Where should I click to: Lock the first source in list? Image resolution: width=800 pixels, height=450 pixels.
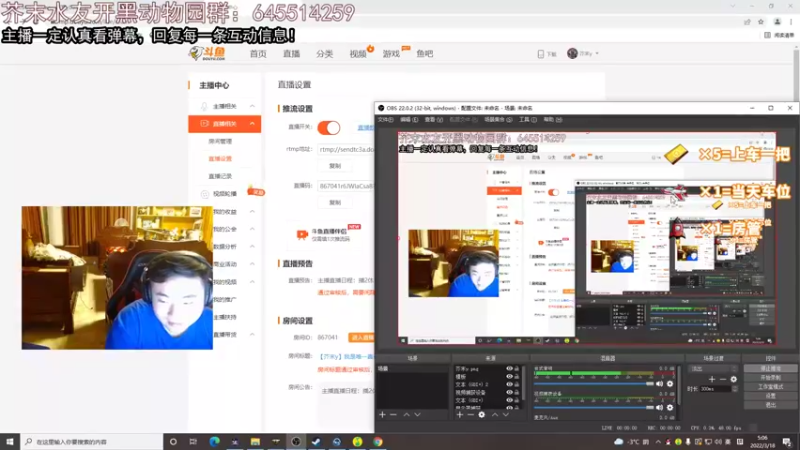517,368
